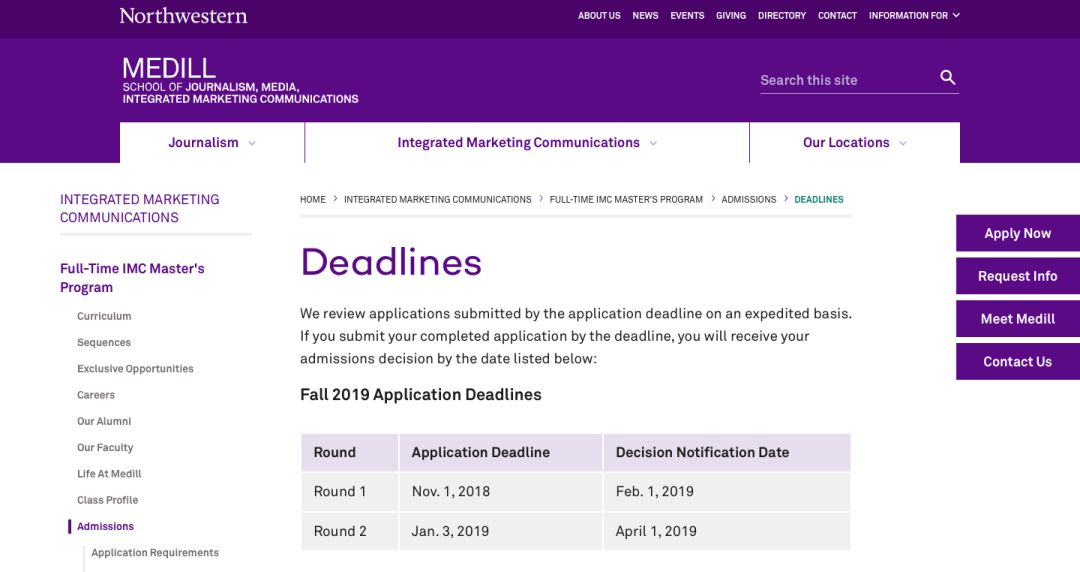Open Sequences in the sidebar
The image size is (1080, 572).
tap(104, 342)
